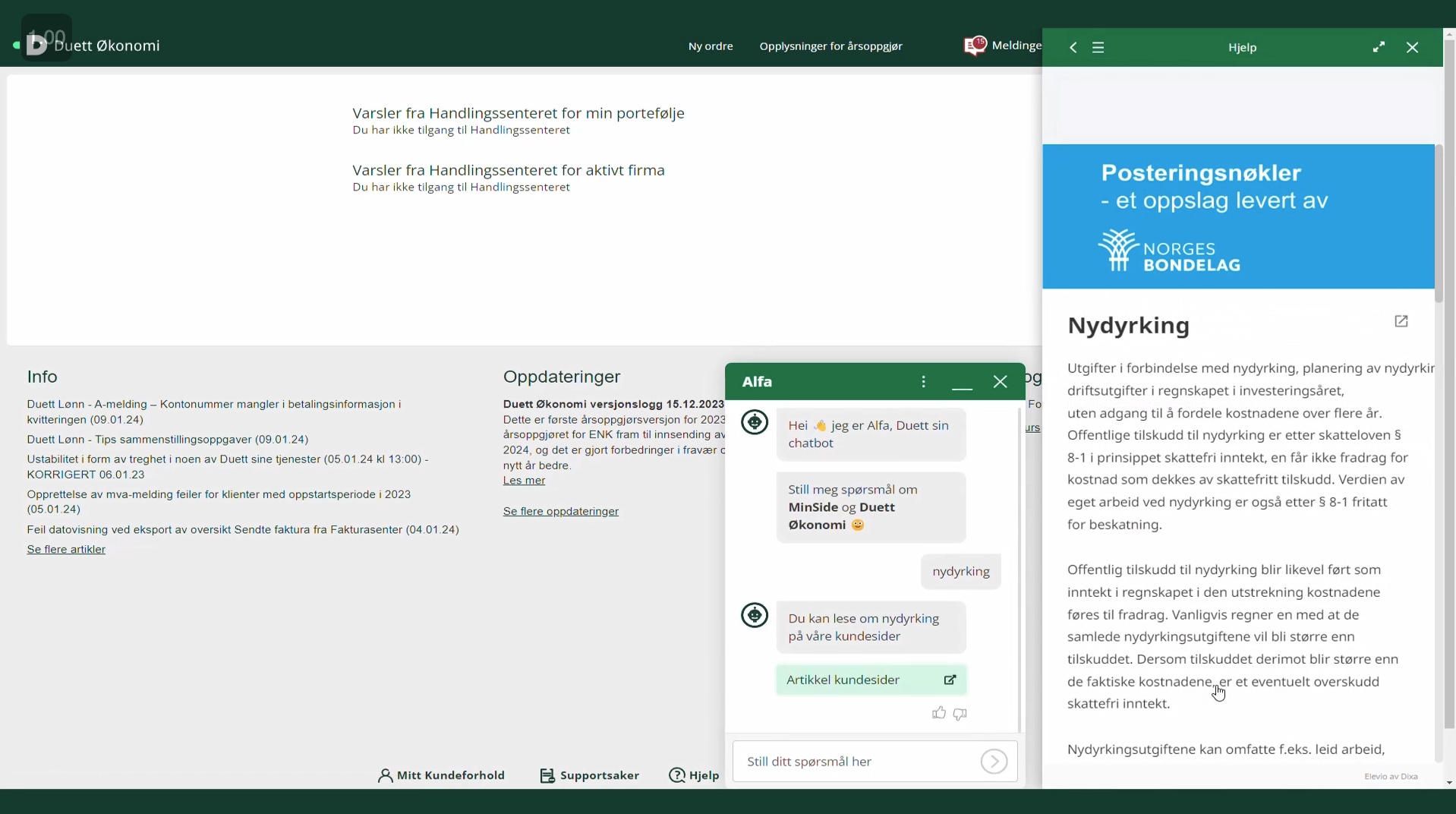Click the Nydyrking article title
This screenshot has height=814, width=1456.
[x=1128, y=326]
